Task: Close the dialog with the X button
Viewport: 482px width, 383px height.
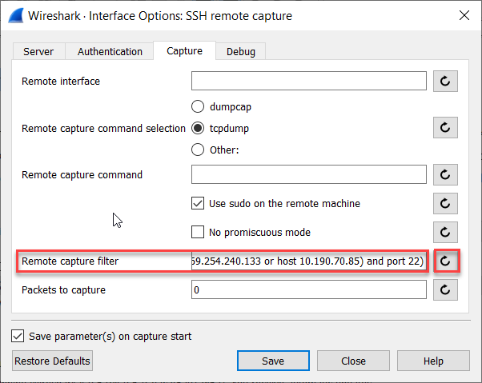Action: 464,15
